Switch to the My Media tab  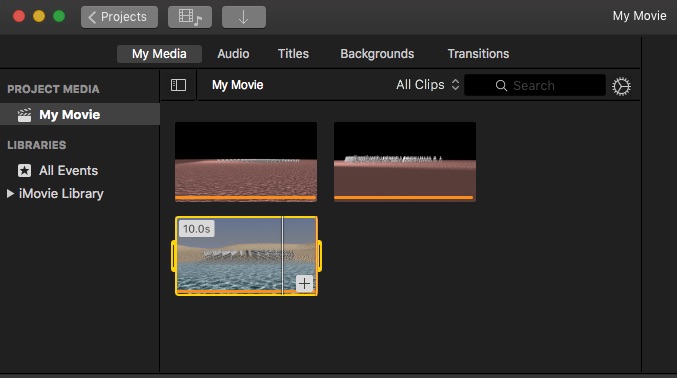pyautogui.click(x=159, y=54)
